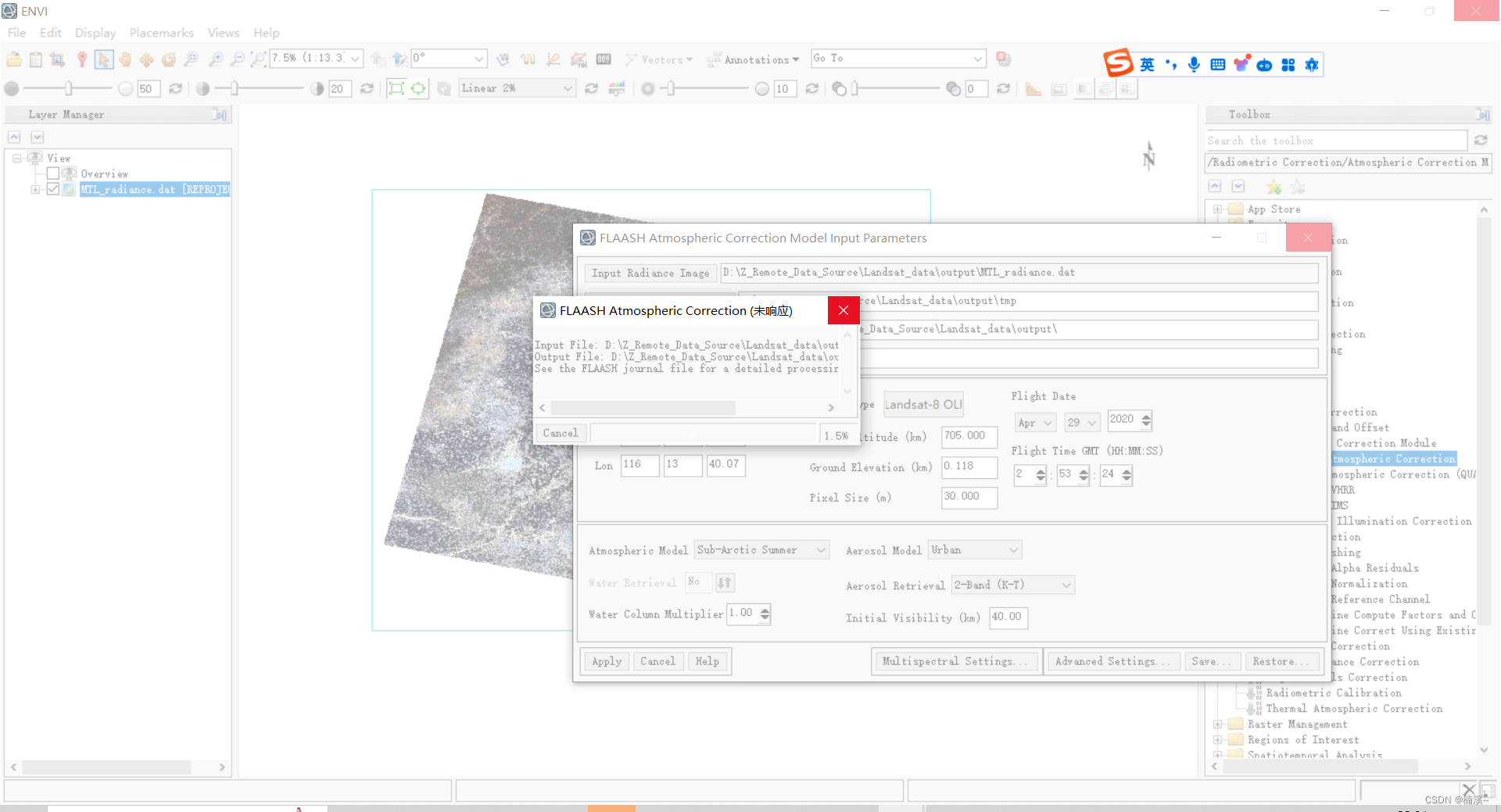Click the Zoom Out magnifier icon
This screenshot has width=1501, height=812.
point(237,59)
